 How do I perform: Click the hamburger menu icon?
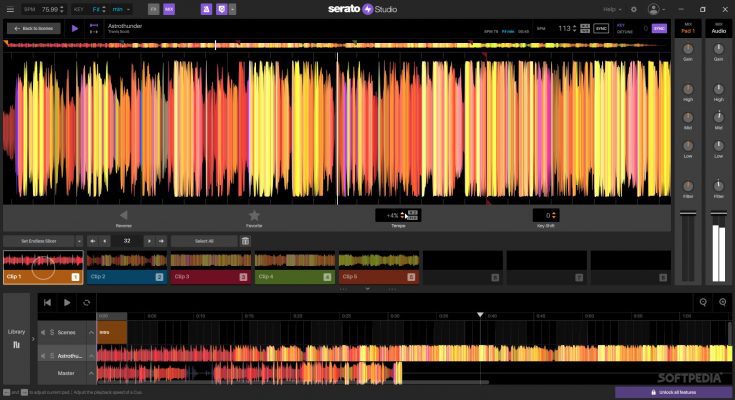coord(8,9)
